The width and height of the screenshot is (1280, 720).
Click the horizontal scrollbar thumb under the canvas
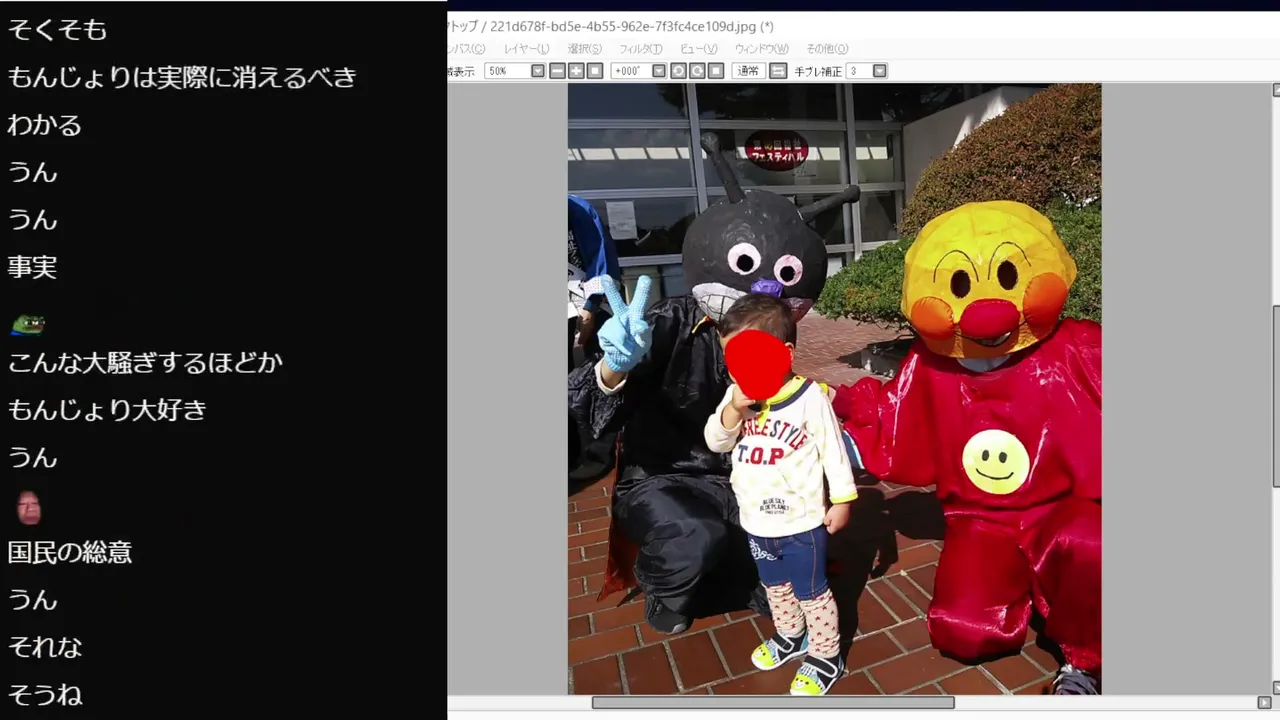pos(773,703)
